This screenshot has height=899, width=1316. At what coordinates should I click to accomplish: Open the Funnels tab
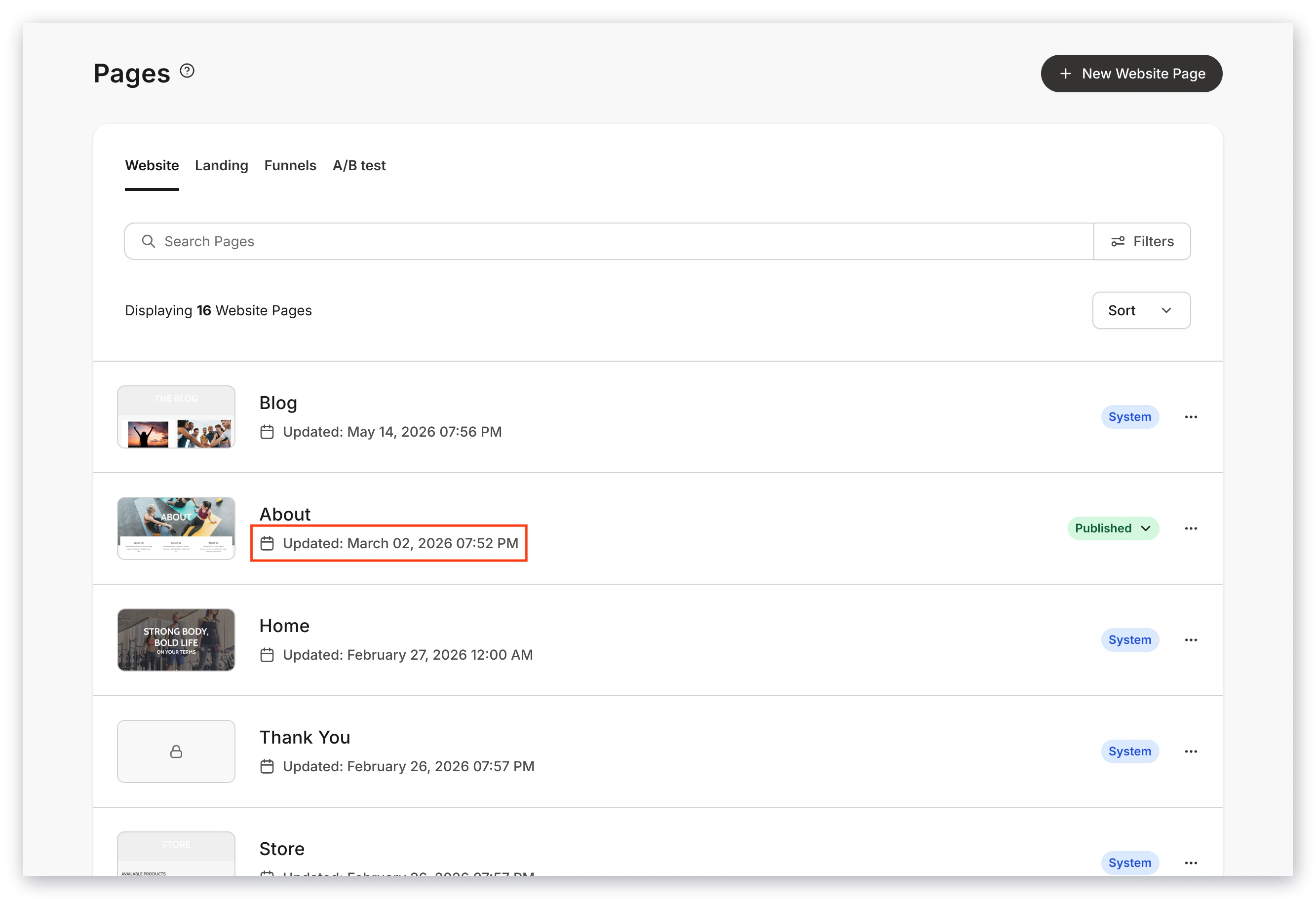[290, 165]
